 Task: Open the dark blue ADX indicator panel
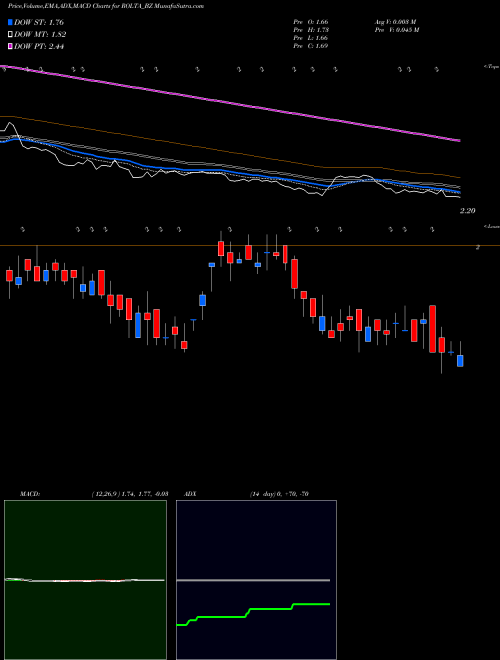256,580
